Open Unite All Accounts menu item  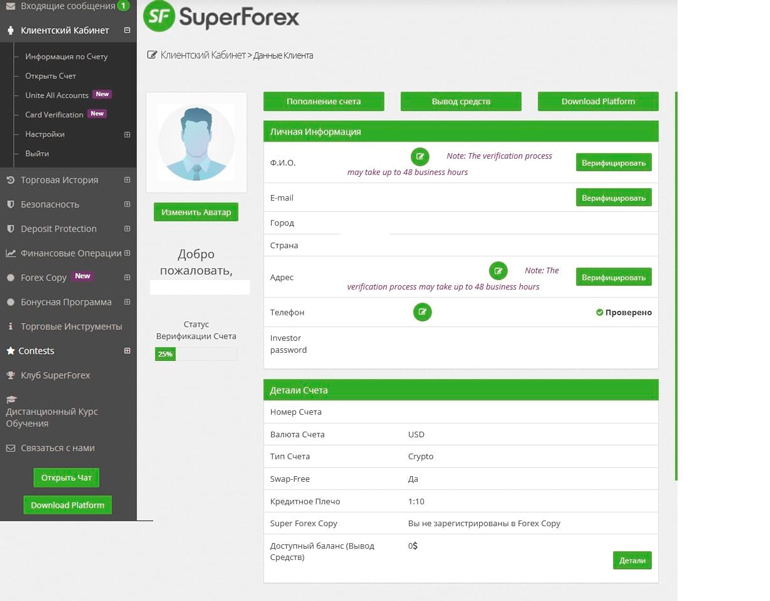point(57,95)
